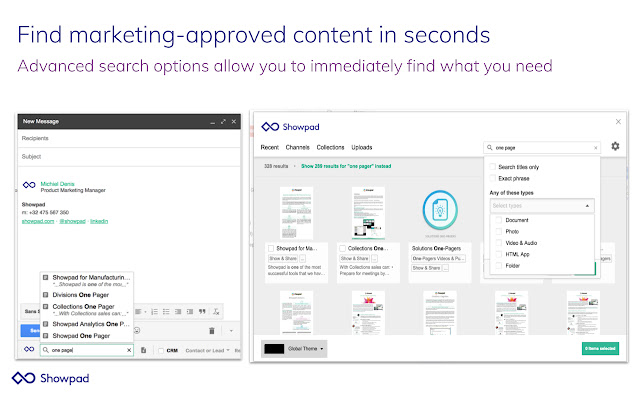Click the black Global Theme color swatch
This screenshot has height=400, width=640.
point(274,349)
